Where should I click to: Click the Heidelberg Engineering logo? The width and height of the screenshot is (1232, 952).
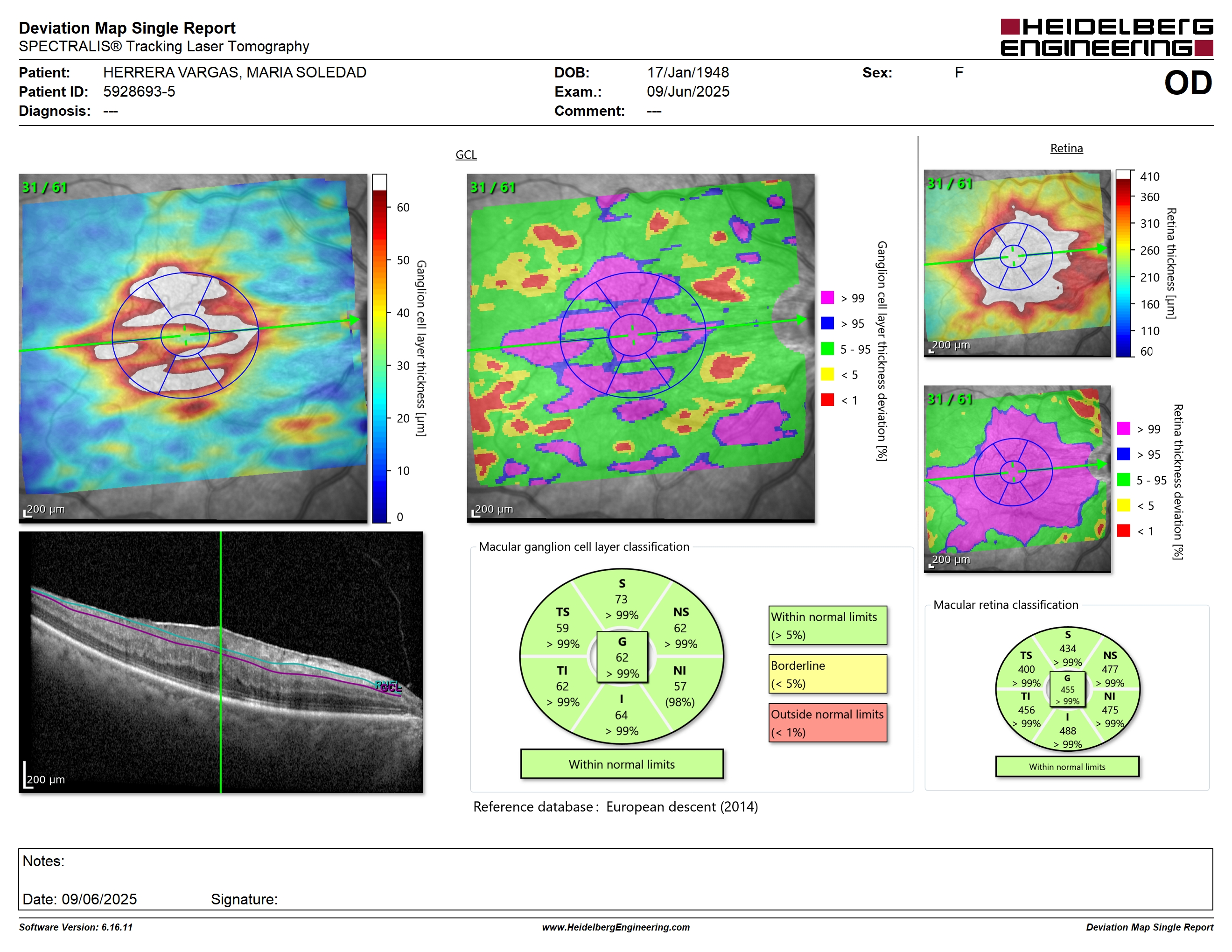1106,37
